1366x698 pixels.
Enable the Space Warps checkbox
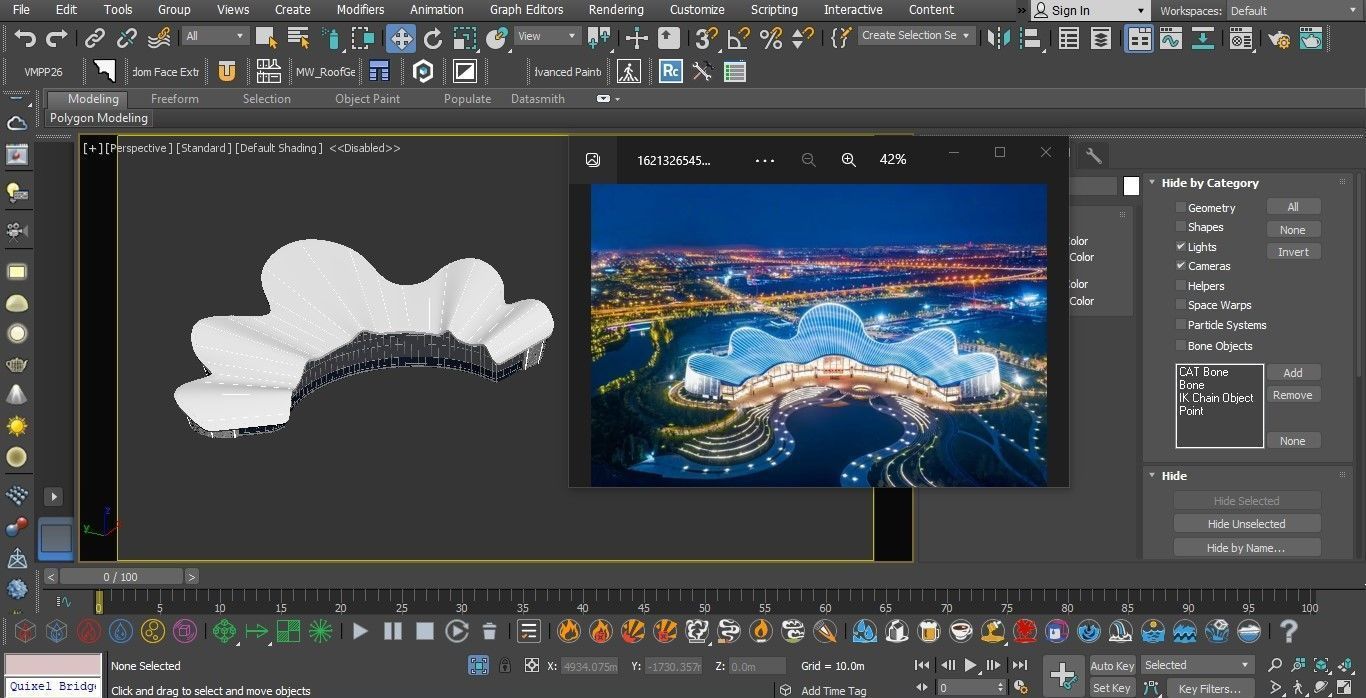coord(1181,305)
